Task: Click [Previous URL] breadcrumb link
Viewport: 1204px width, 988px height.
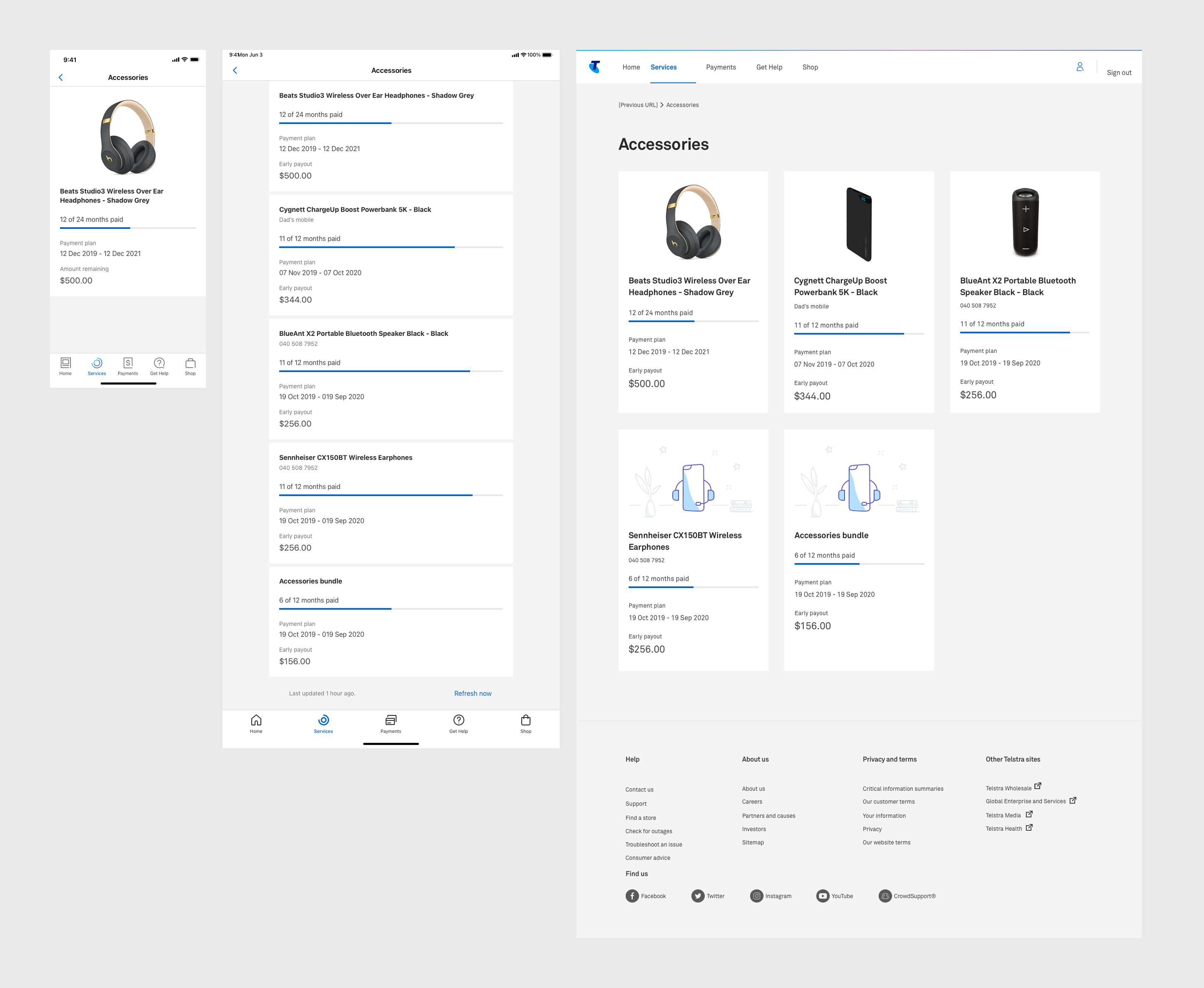Action: click(x=638, y=105)
